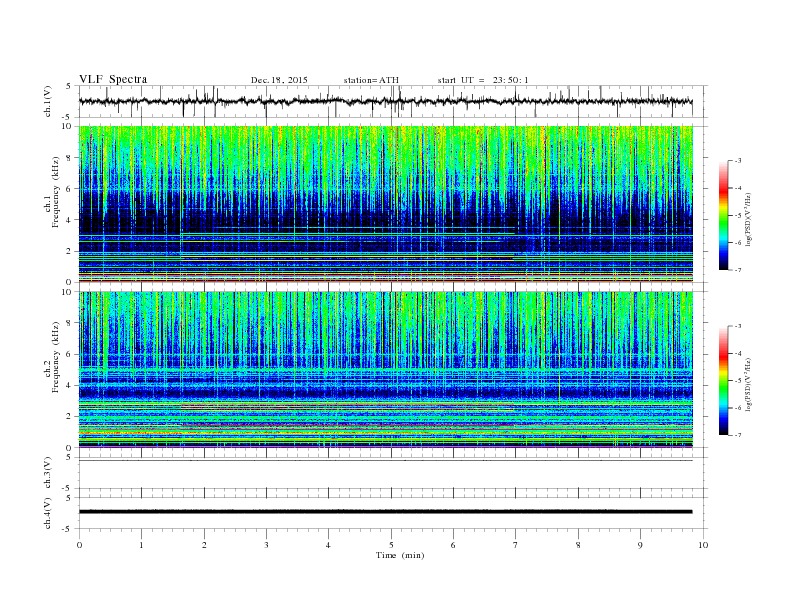Viewport: 792px width, 612px height.
Task: Click the "ch.1(V)" waveform axis label
Action: coord(48,101)
